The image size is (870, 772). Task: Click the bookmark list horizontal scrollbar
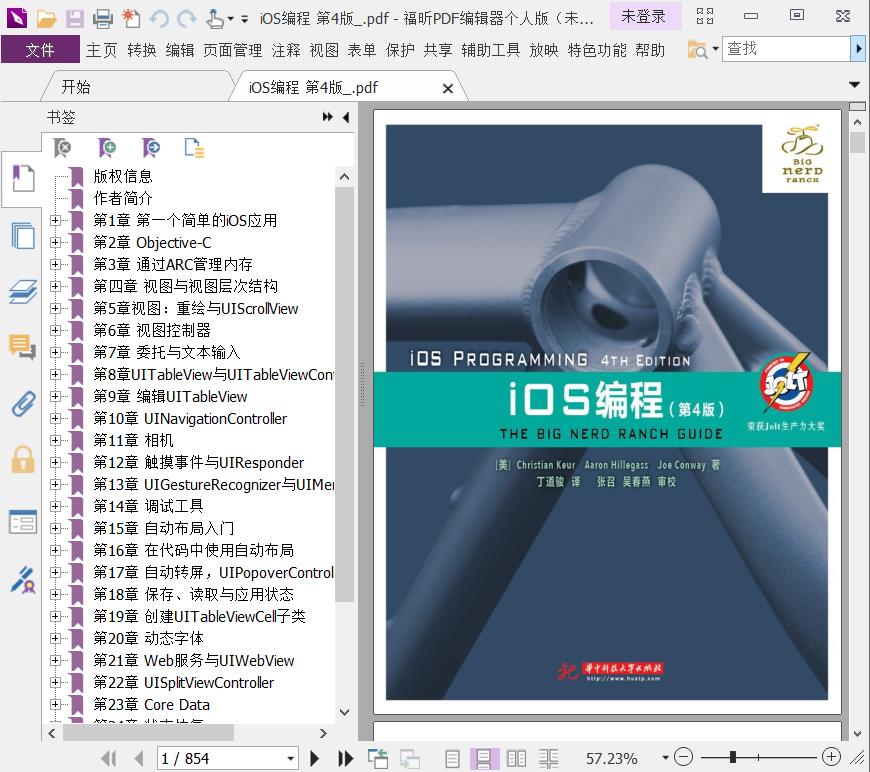(148, 733)
